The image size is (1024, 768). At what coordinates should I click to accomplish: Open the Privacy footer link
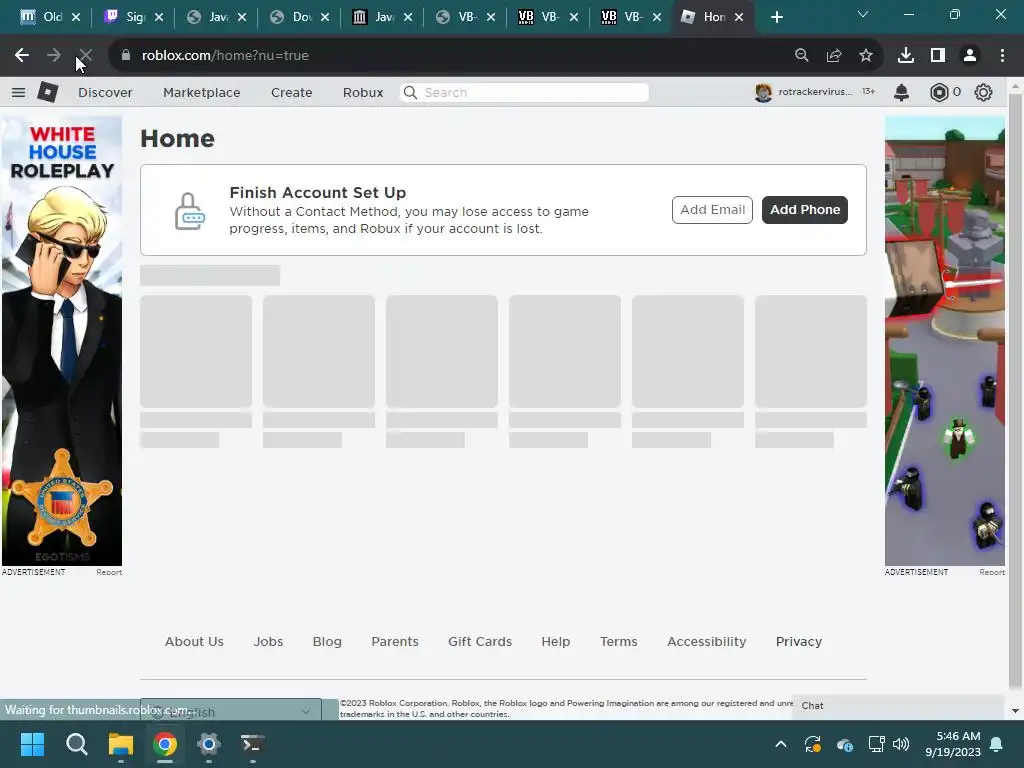[x=799, y=641]
